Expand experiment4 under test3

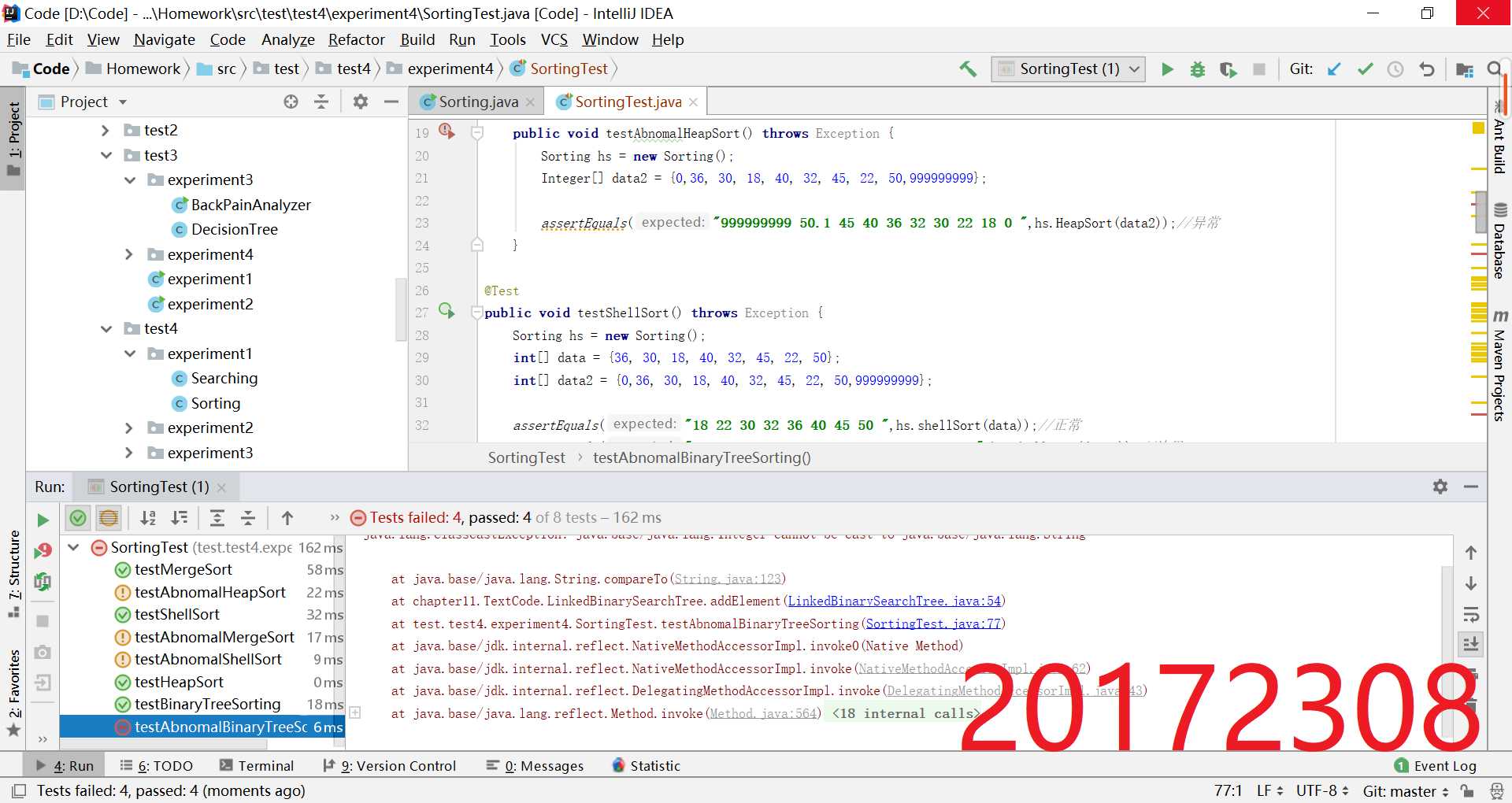pyautogui.click(x=129, y=254)
